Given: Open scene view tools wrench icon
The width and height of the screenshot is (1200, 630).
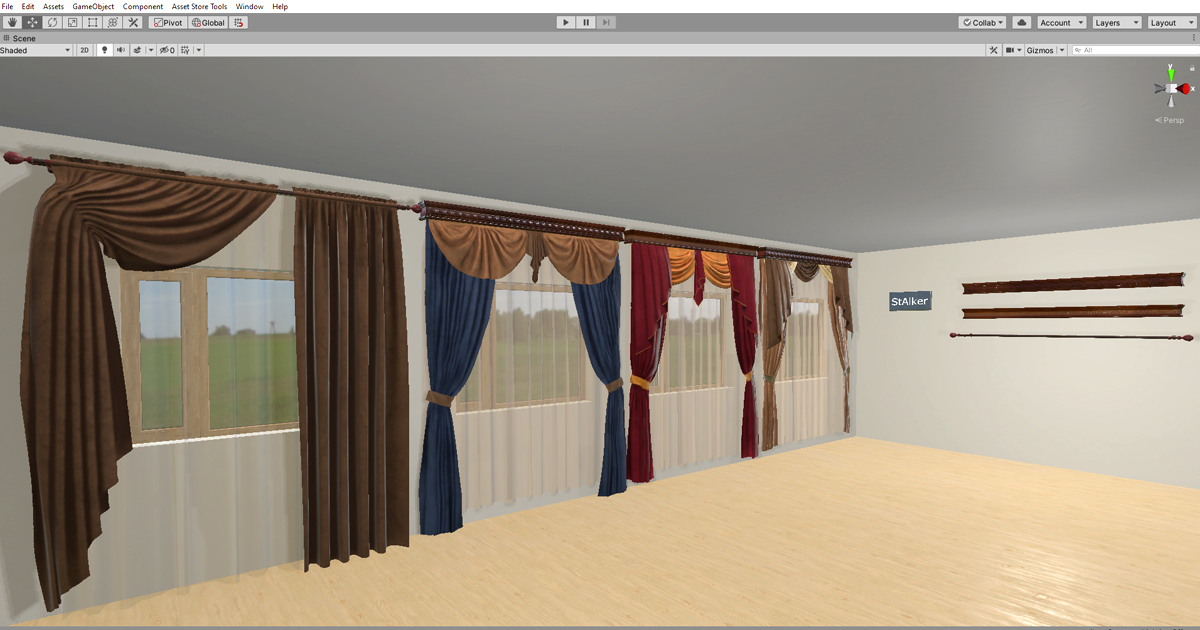Looking at the screenshot, I should point(993,50).
